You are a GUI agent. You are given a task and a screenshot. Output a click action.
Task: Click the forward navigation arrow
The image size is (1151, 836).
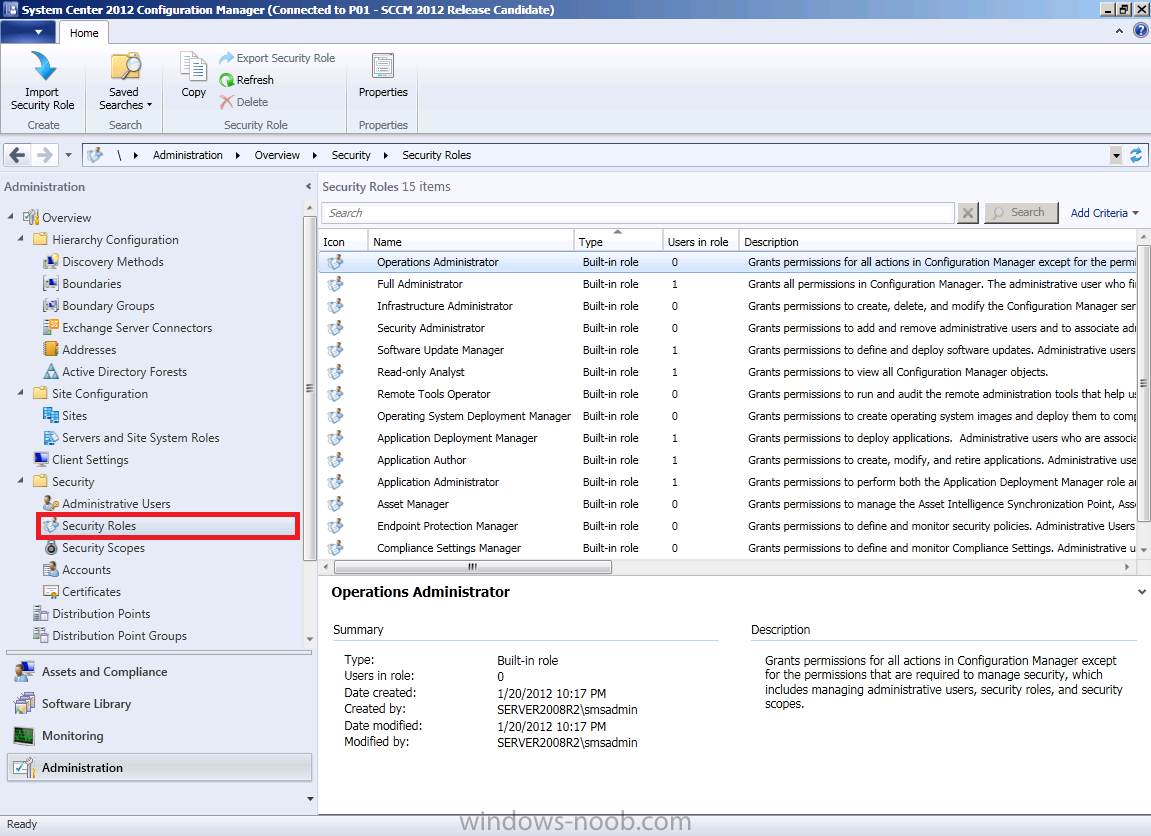pyautogui.click(x=44, y=155)
